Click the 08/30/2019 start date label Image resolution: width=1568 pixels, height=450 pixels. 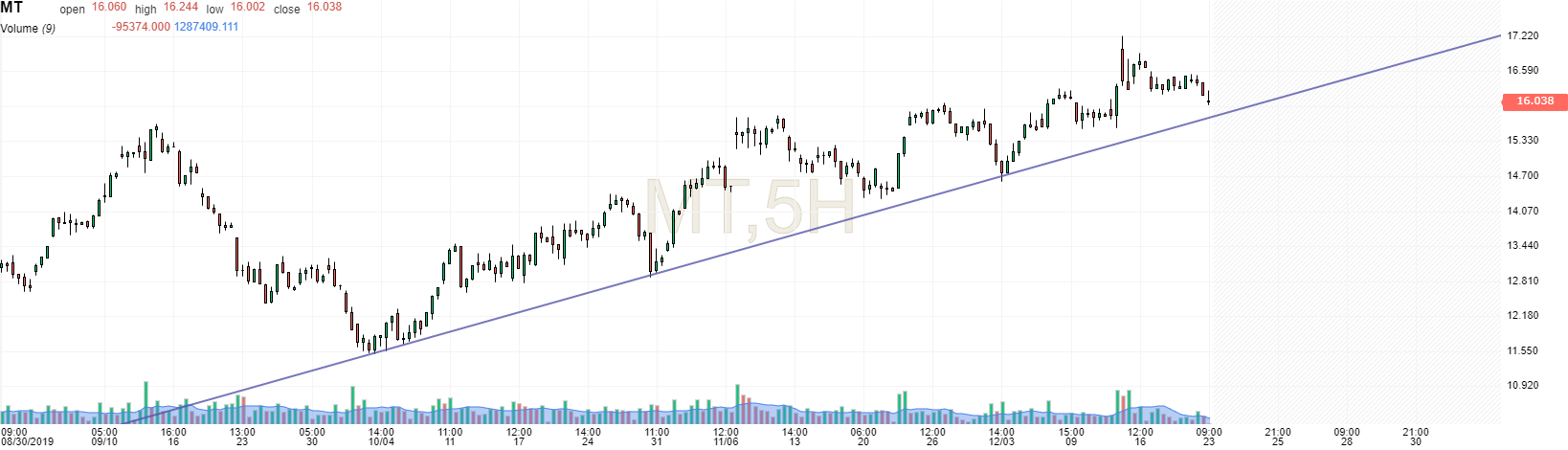pyautogui.click(x=27, y=441)
